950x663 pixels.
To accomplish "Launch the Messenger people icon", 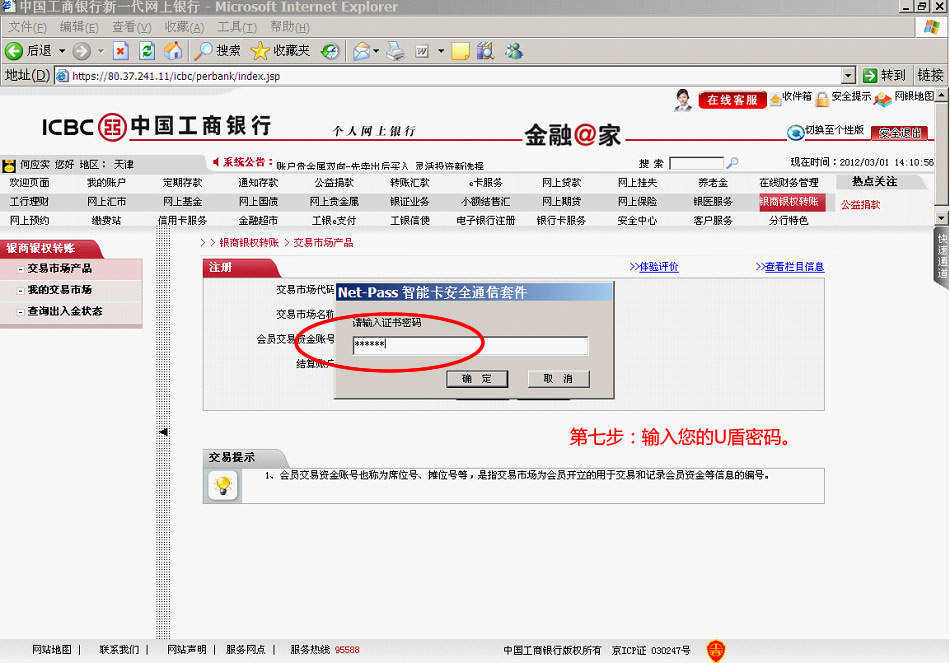I will pos(514,51).
